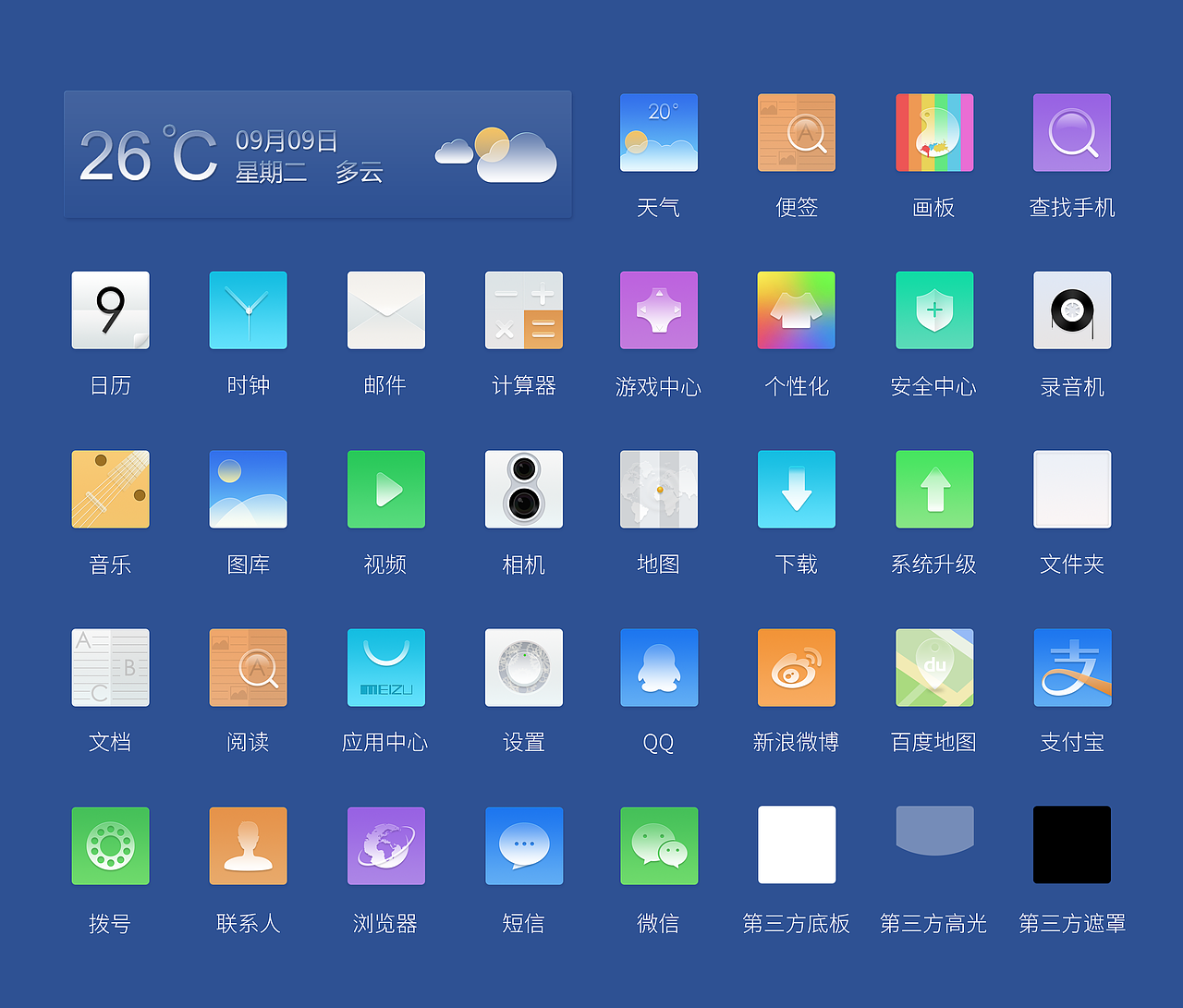The image size is (1183, 1008).
Task: Open the 下载 downloads icon
Action: [797, 490]
